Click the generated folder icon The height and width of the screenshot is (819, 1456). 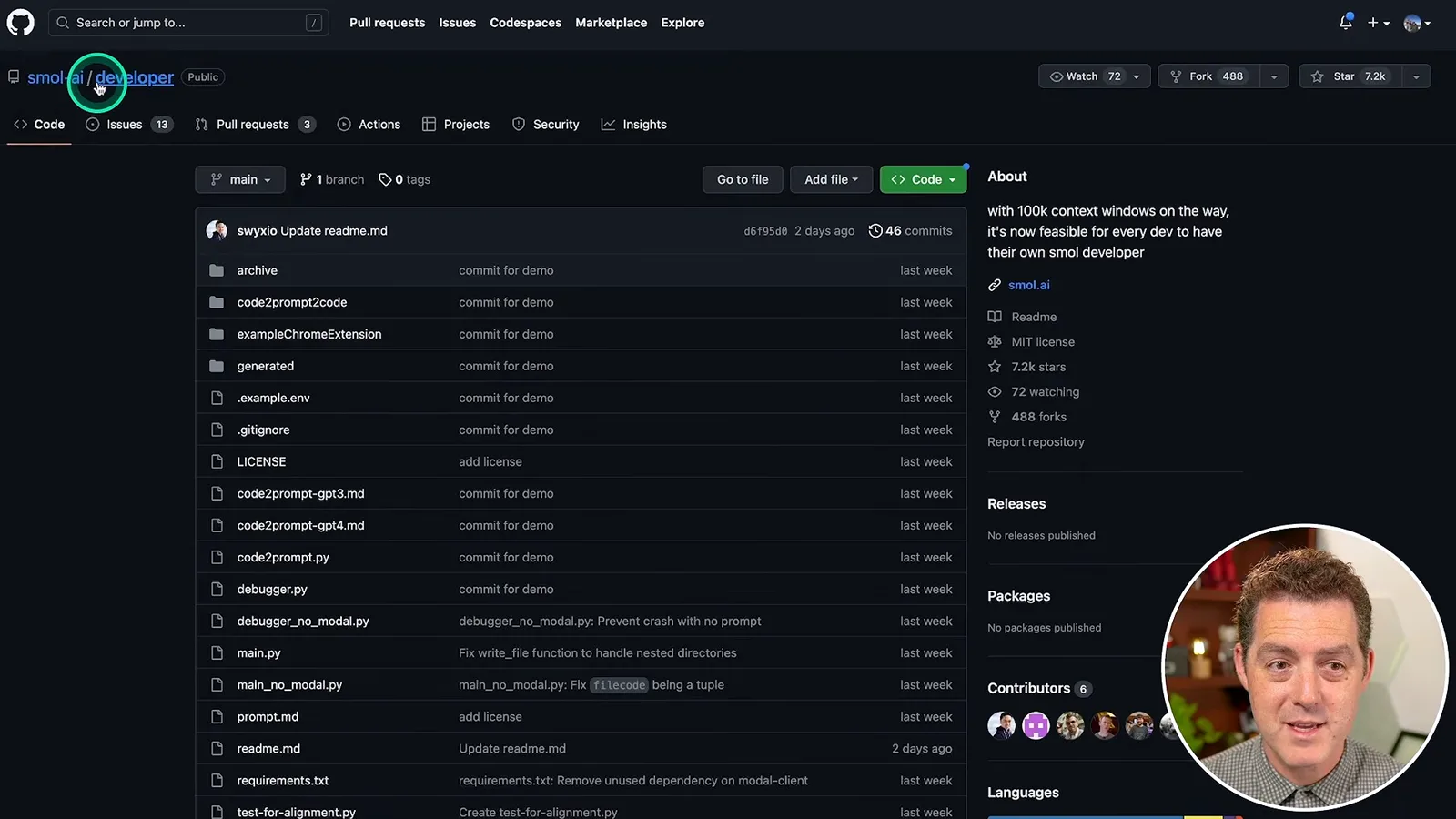pyautogui.click(x=217, y=366)
